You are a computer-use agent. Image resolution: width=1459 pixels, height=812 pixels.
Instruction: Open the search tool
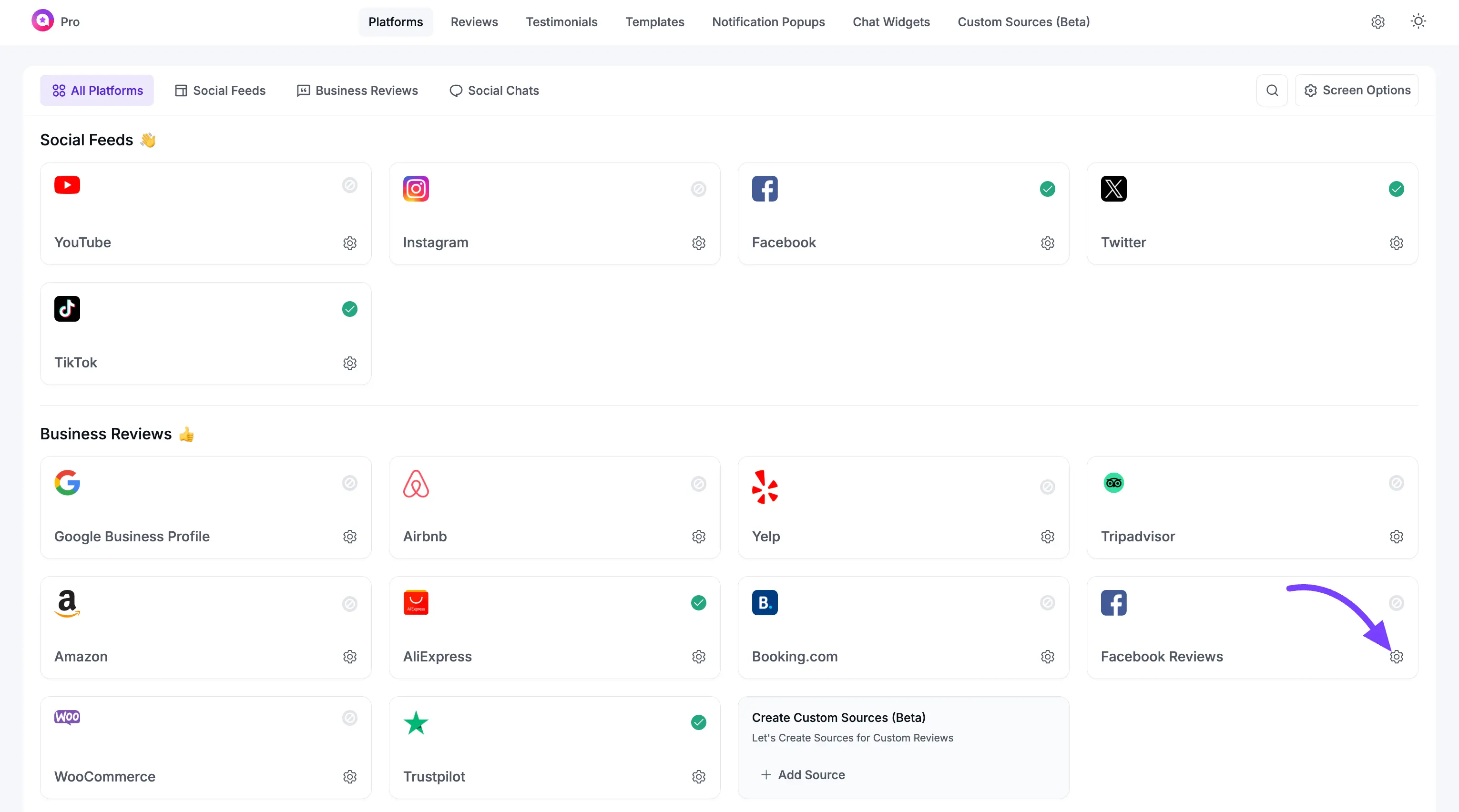point(1272,90)
